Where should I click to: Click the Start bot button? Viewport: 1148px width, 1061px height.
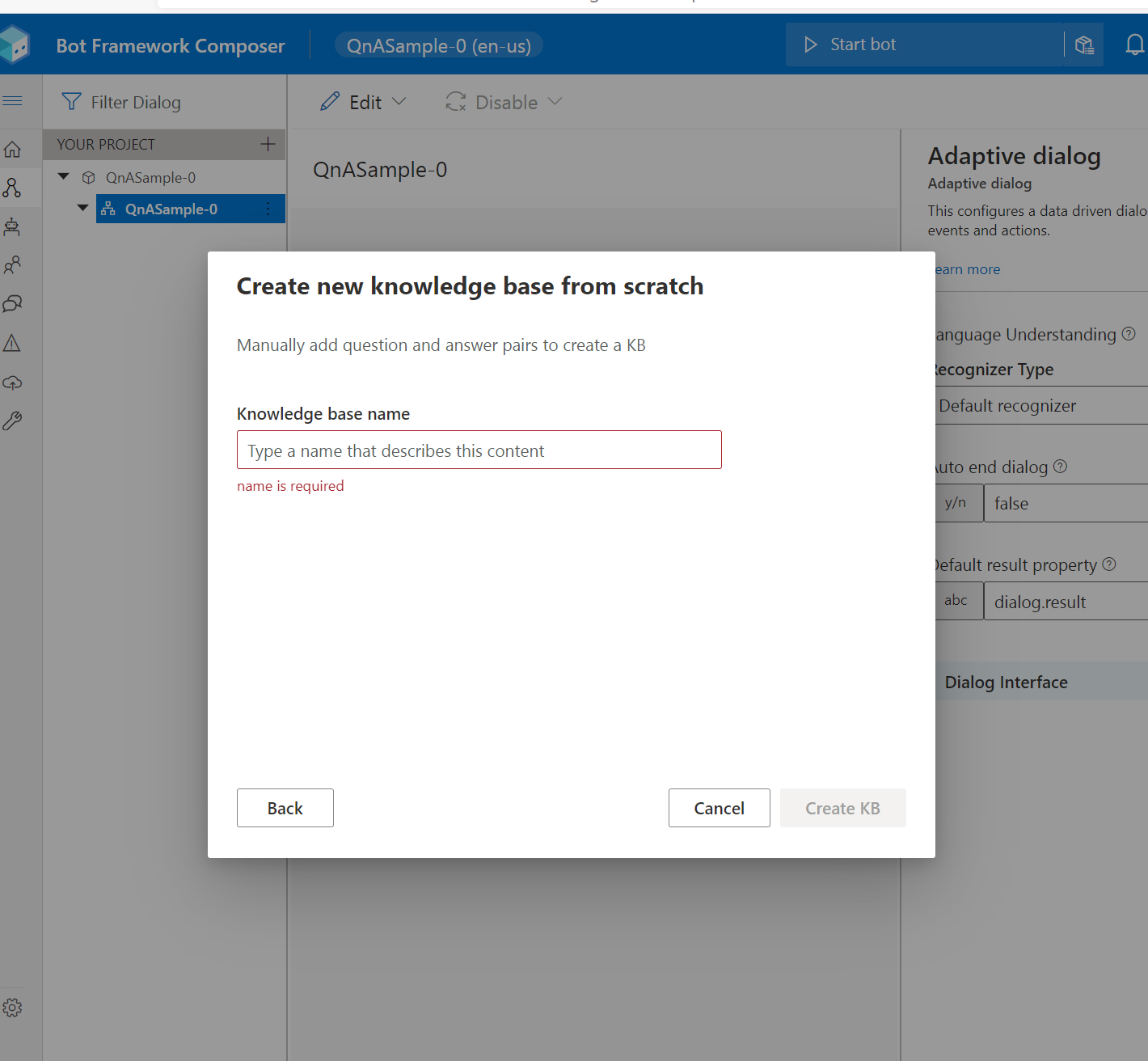point(925,44)
